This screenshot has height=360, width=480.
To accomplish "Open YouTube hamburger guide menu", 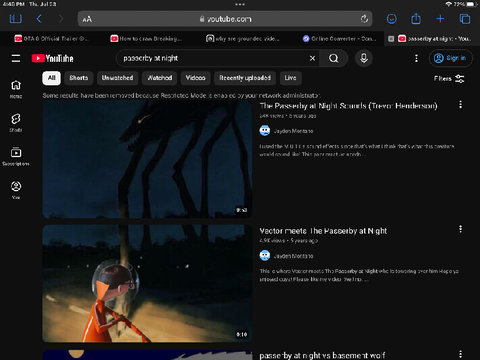I will point(16,58).
